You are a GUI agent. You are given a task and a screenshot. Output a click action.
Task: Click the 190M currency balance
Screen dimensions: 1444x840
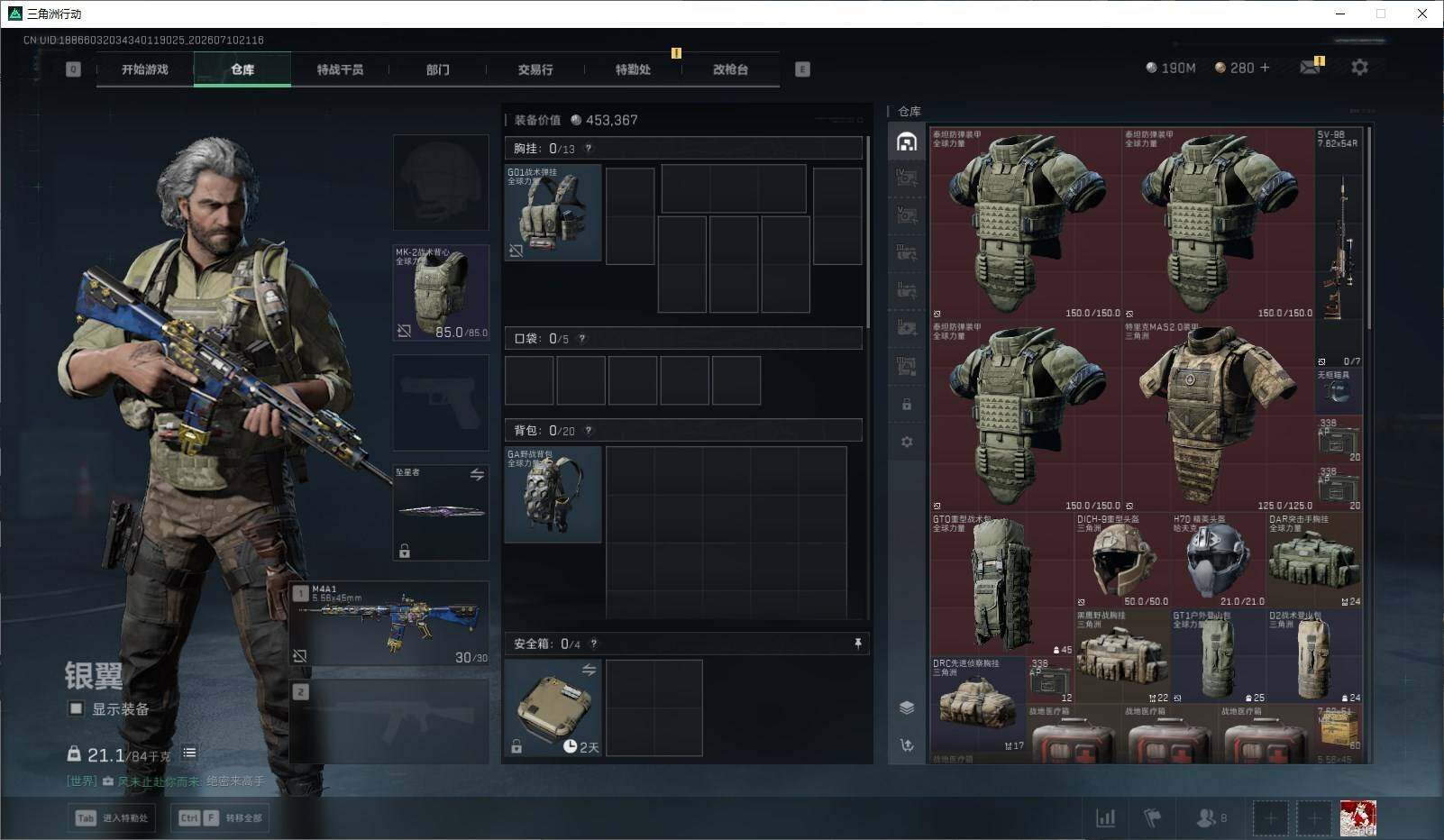[1171, 68]
